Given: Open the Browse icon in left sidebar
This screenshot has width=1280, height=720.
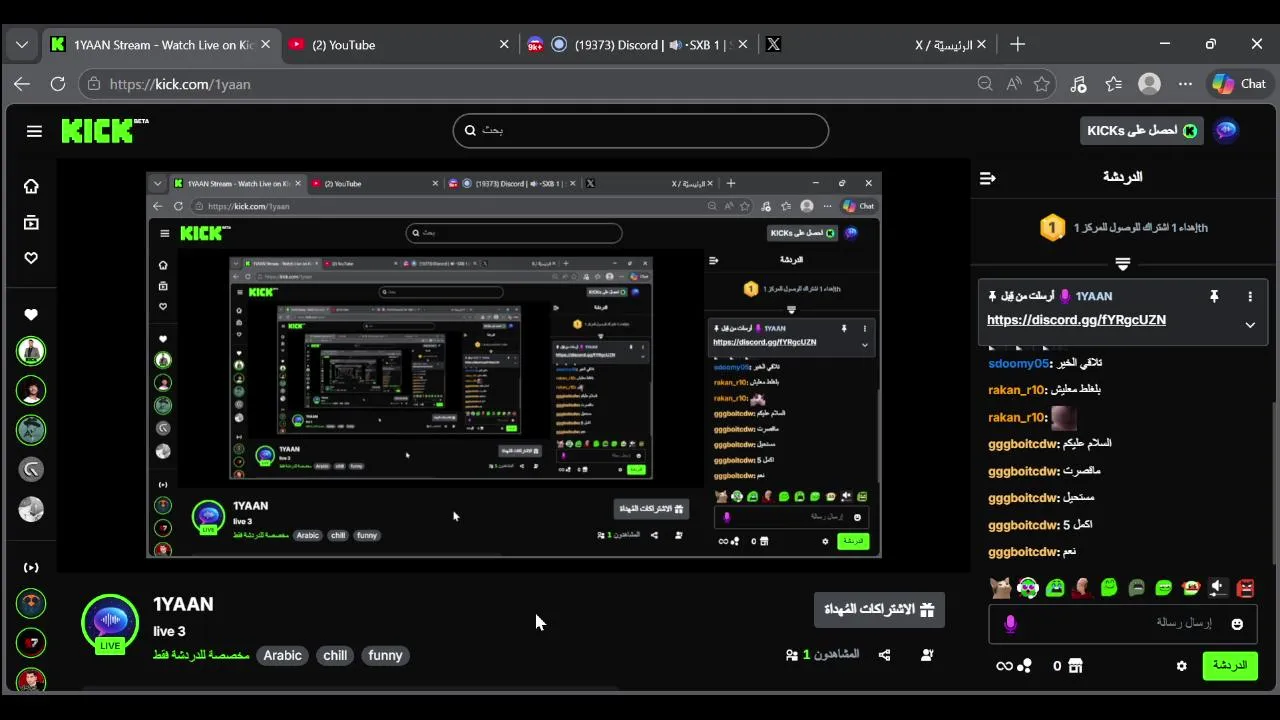Looking at the screenshot, I should [31, 222].
